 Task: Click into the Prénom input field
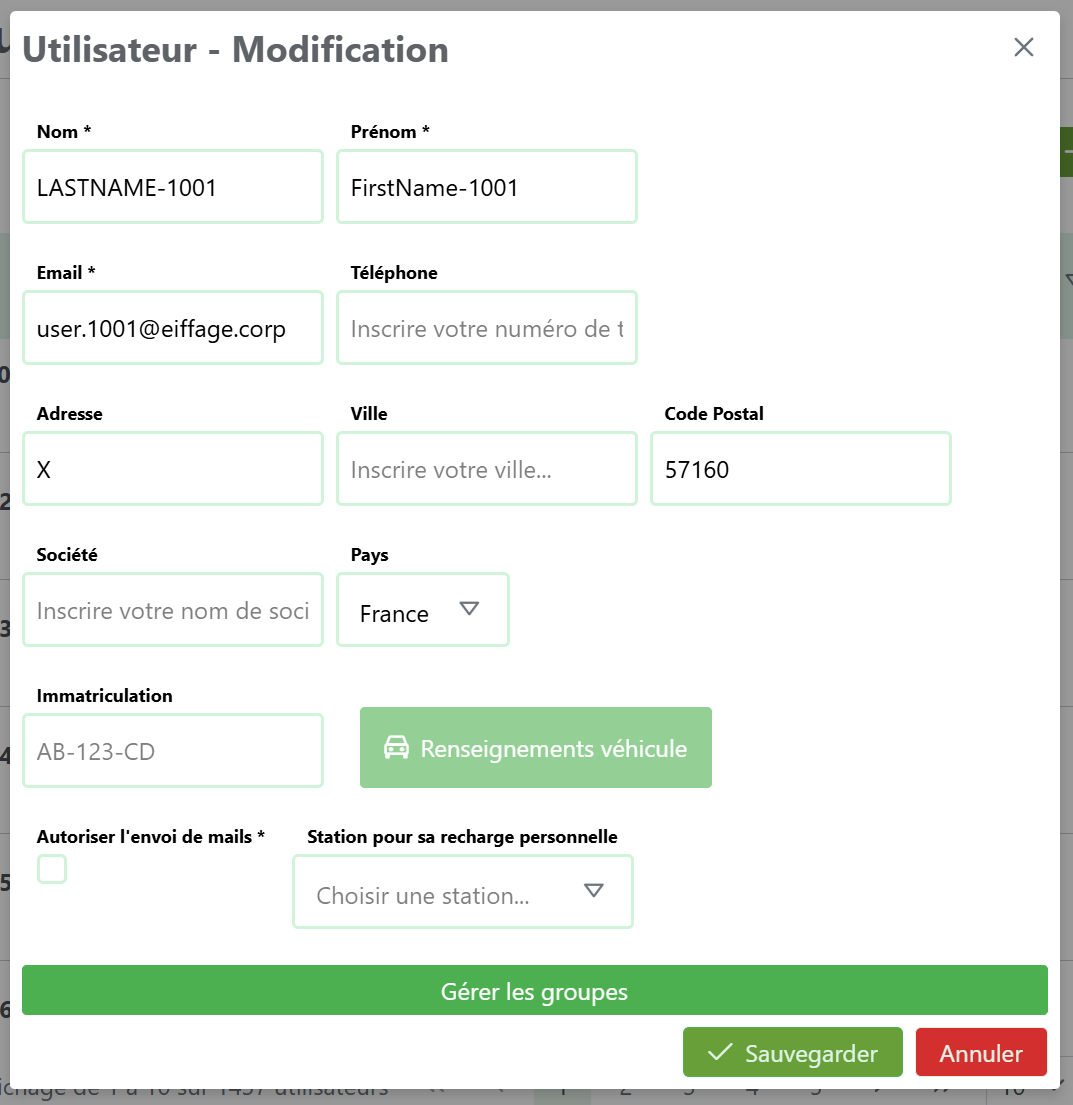pos(487,187)
